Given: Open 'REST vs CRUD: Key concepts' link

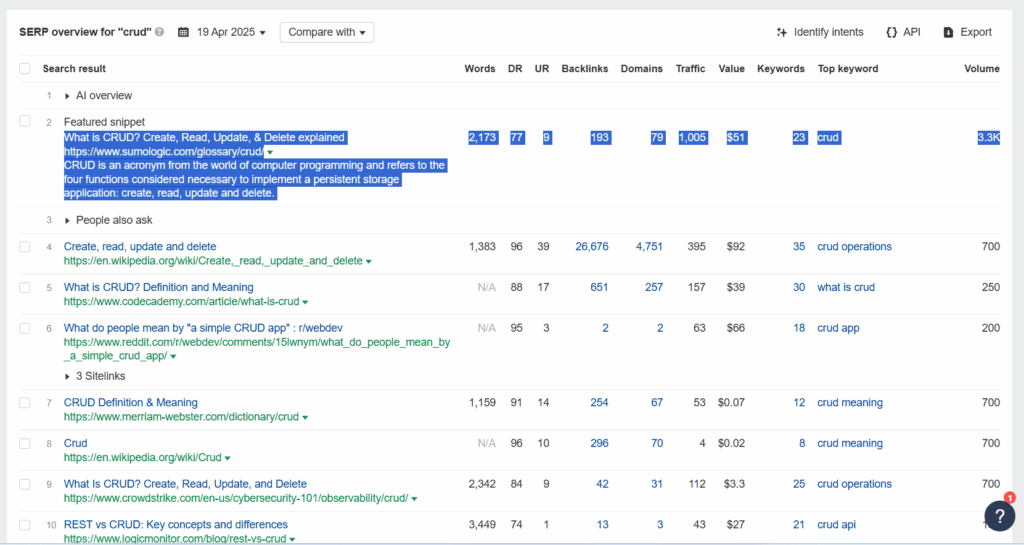Looking at the screenshot, I should pos(176,525).
